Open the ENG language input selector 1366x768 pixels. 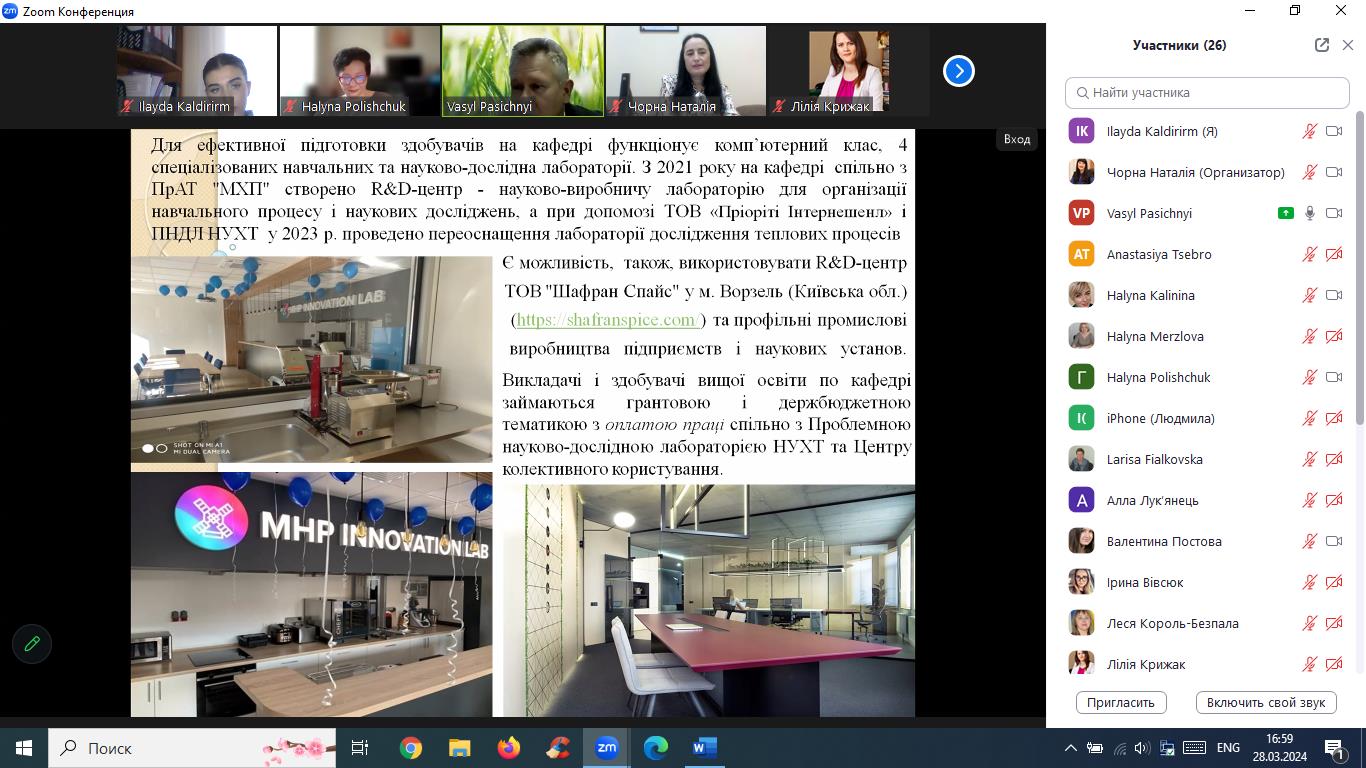pos(1227,748)
